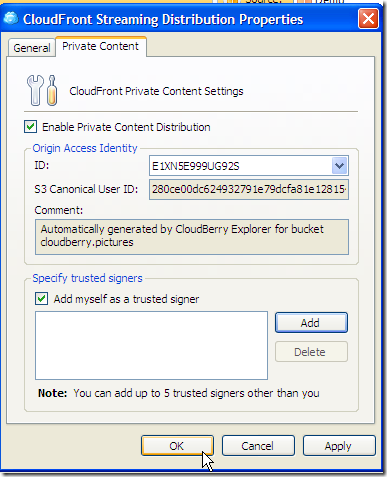Screen dimensions: 387x477
Task: Uncheck Add myself as a trusted signer
Action: click(42, 299)
